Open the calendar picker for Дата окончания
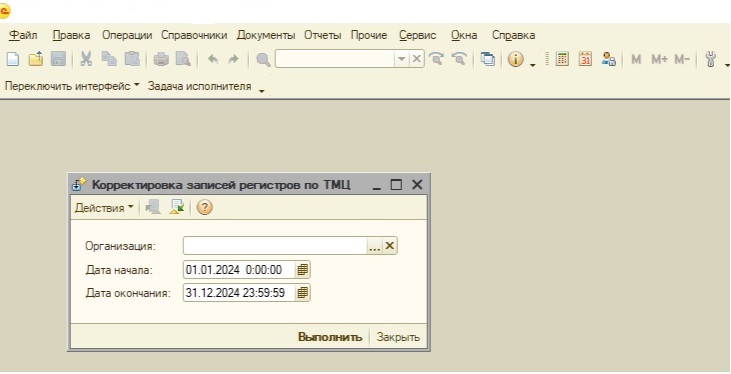The width and height of the screenshot is (731, 374). tap(303, 293)
